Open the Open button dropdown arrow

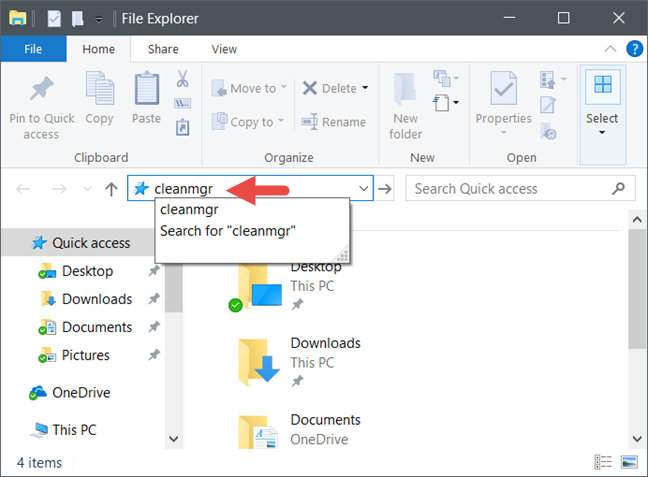(x=564, y=79)
